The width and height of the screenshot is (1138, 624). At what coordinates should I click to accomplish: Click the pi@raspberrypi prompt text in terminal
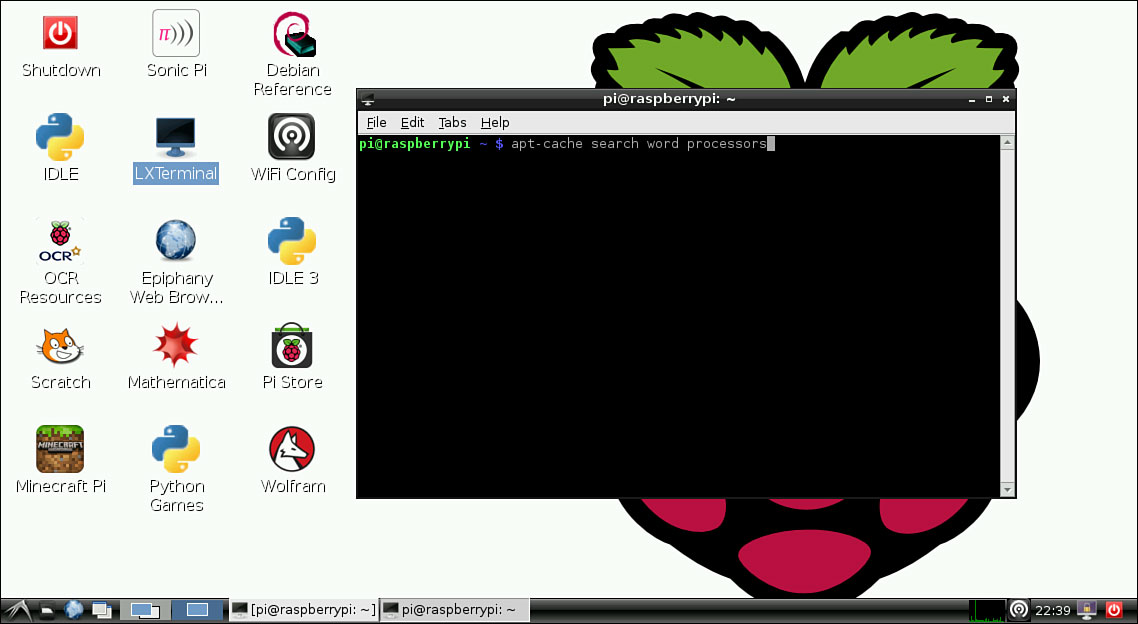pos(414,144)
